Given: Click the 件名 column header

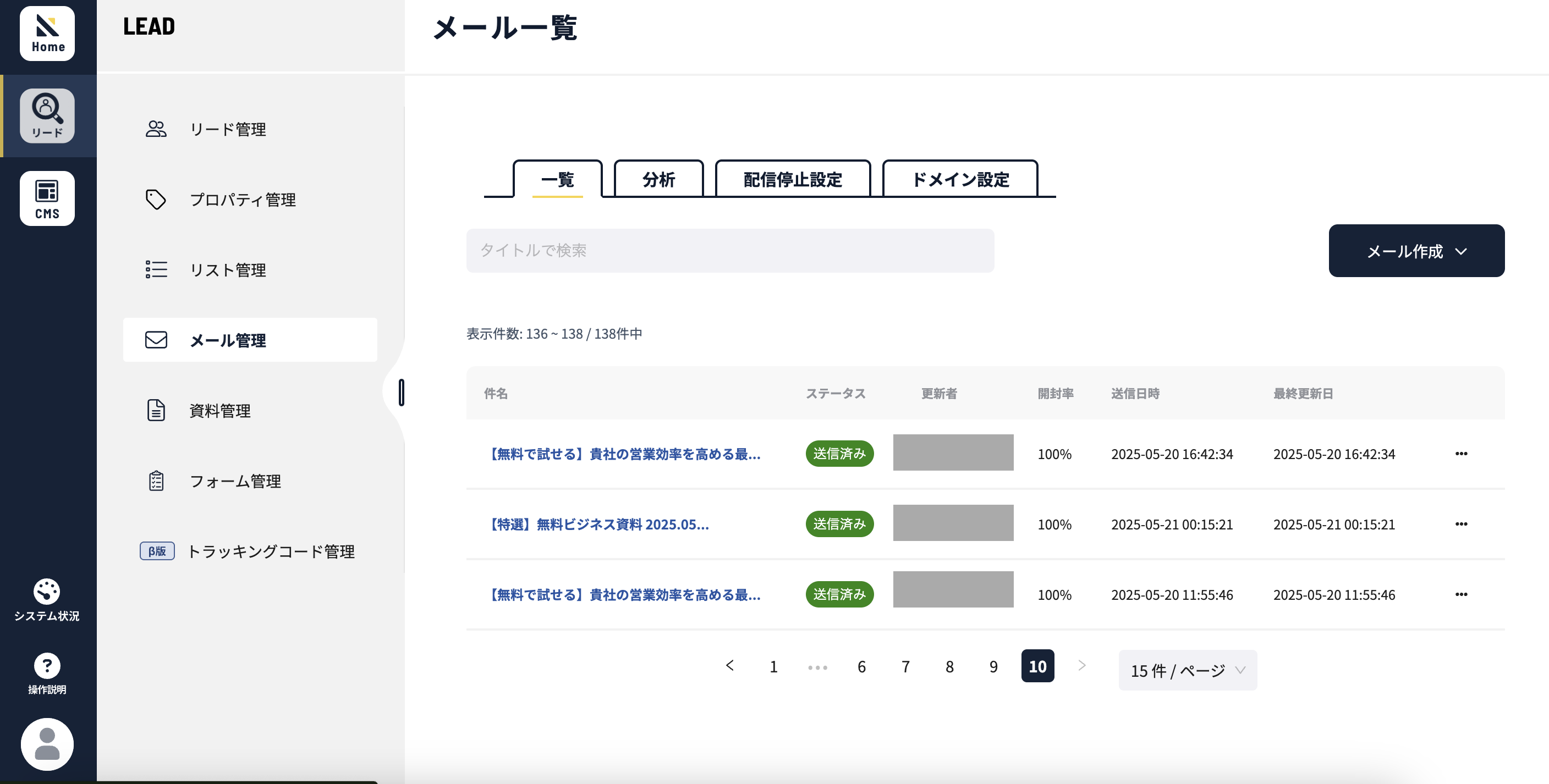Looking at the screenshot, I should click(x=496, y=393).
